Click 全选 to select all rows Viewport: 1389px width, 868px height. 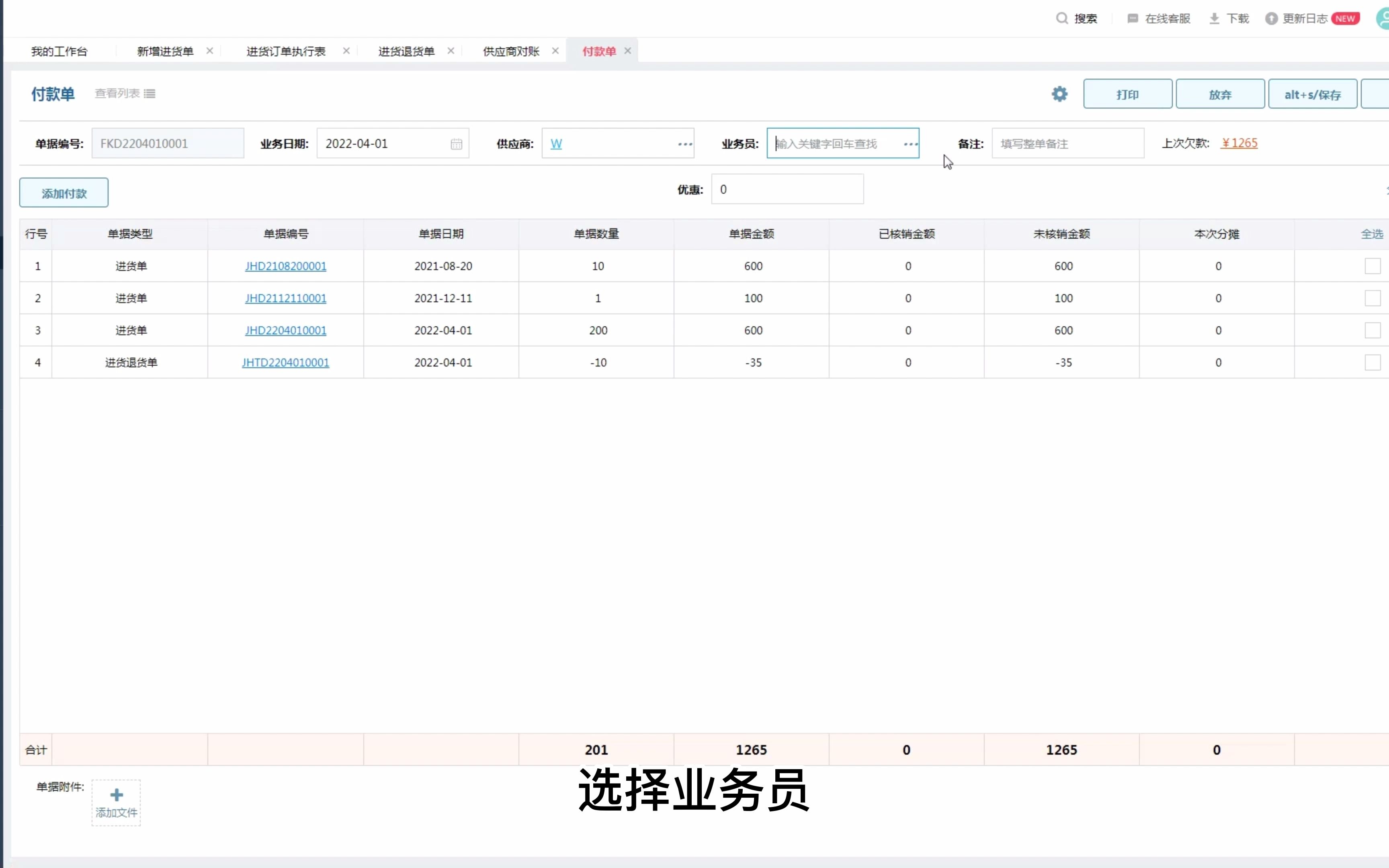[1372, 233]
